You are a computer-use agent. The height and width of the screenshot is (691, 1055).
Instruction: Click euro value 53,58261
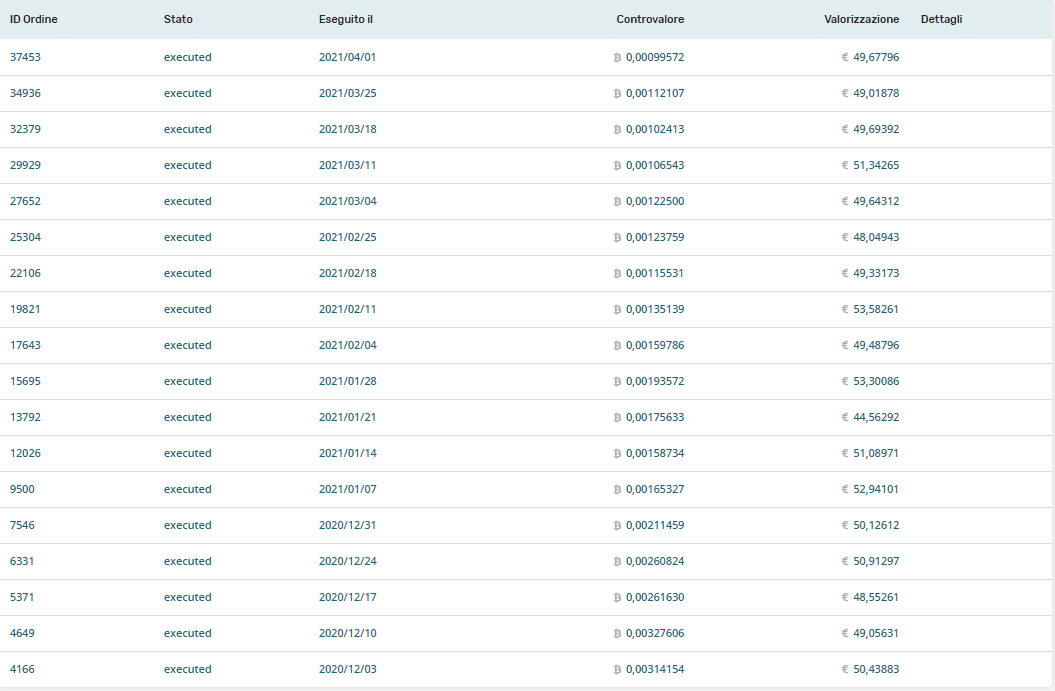(876, 310)
